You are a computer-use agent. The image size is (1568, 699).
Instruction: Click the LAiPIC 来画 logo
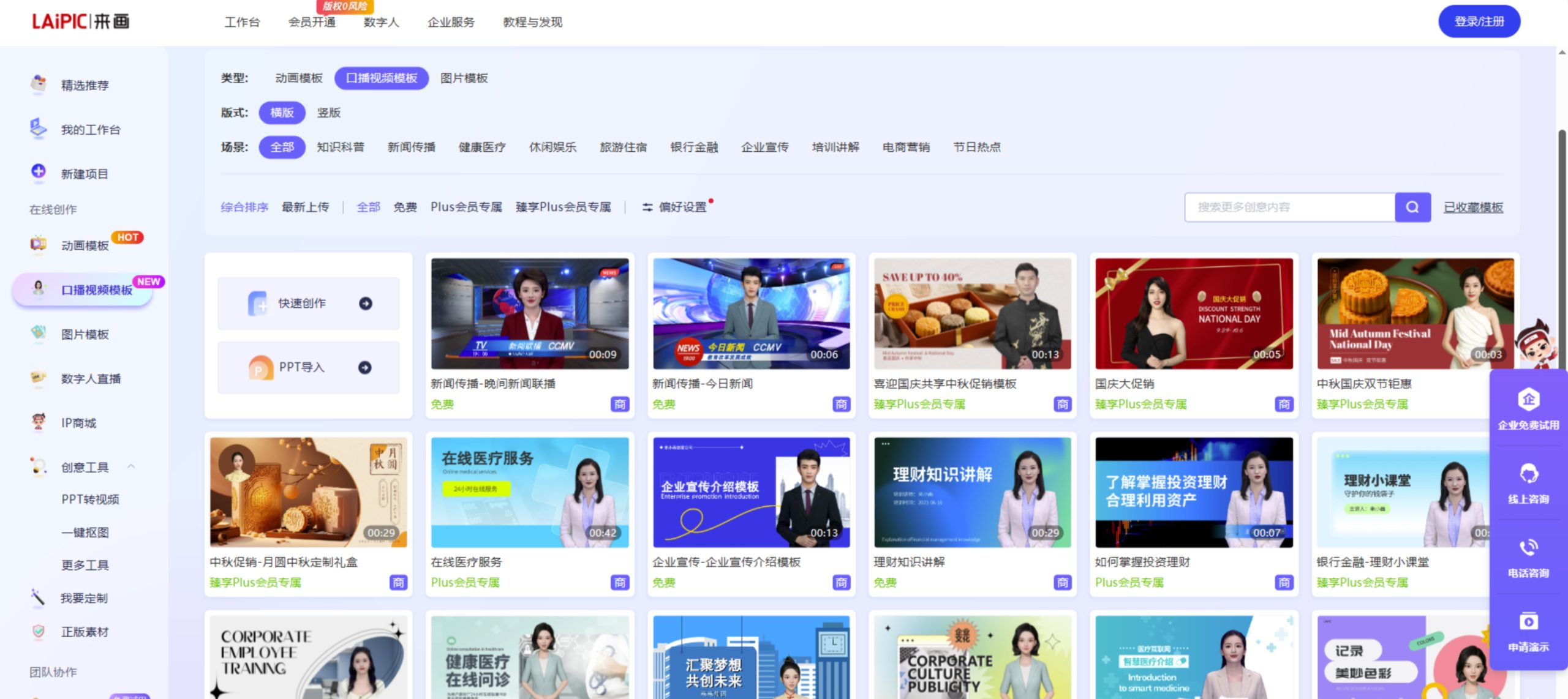click(x=80, y=21)
